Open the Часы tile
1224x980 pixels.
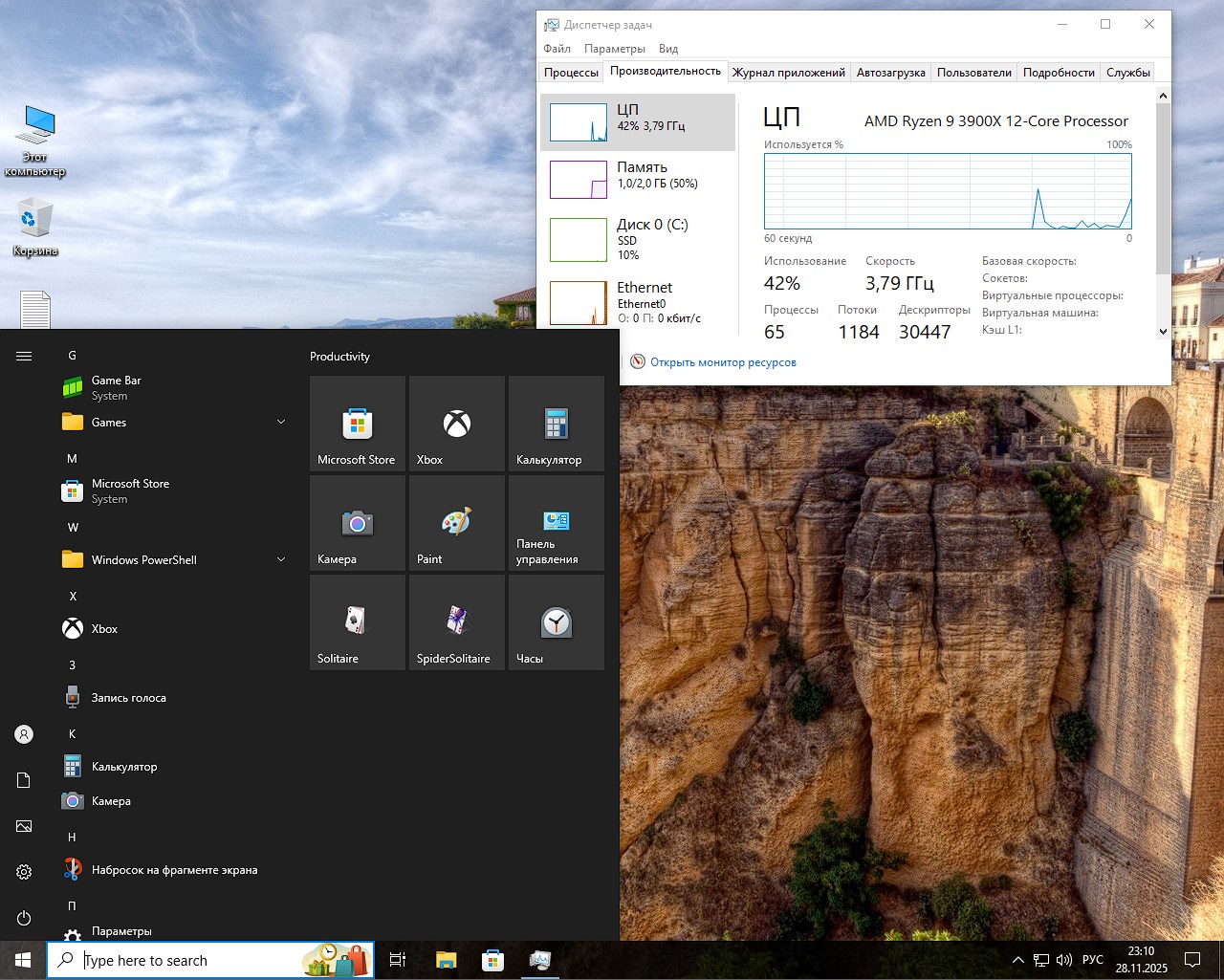[556, 621]
